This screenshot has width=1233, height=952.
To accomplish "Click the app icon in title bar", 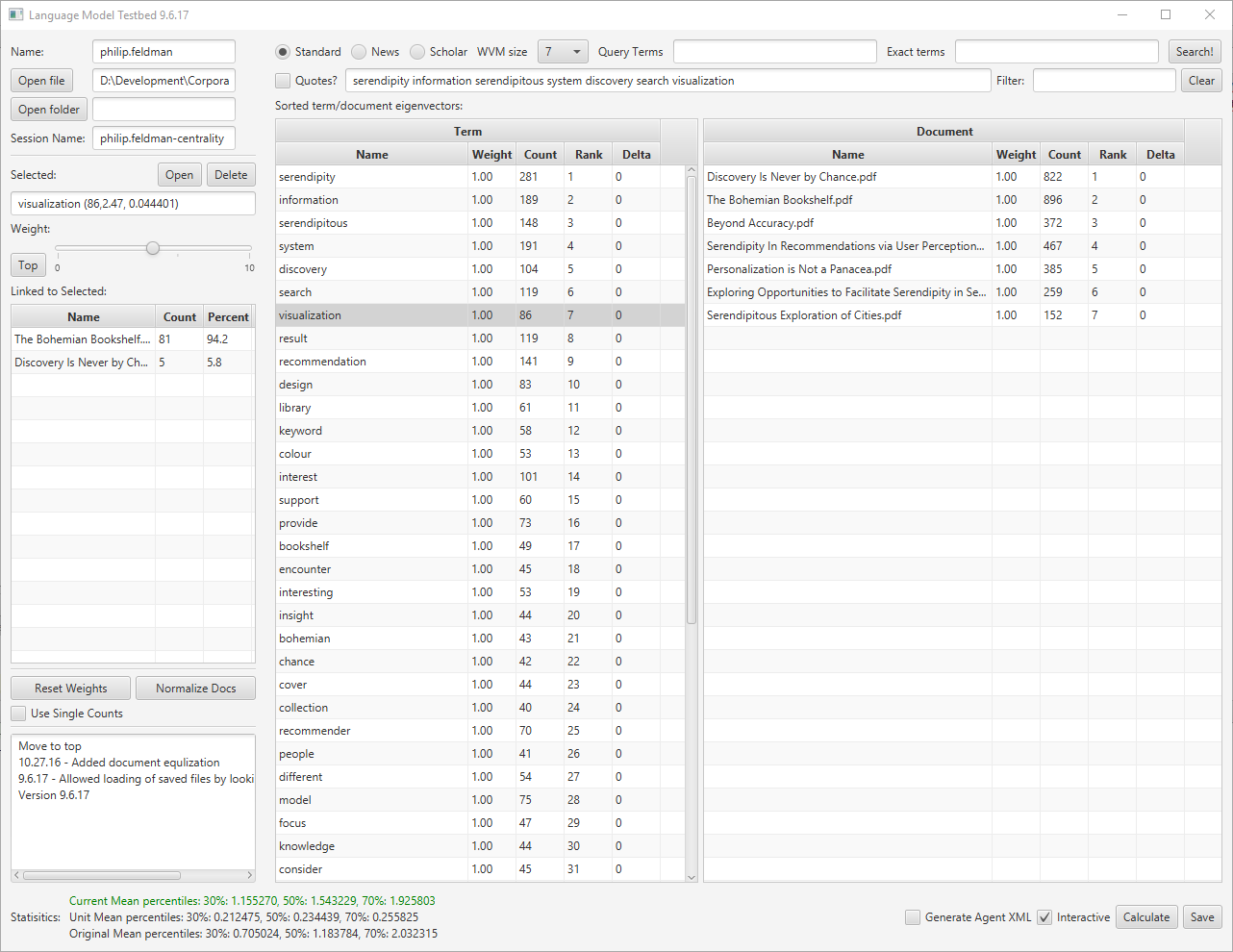I will (15, 15).
